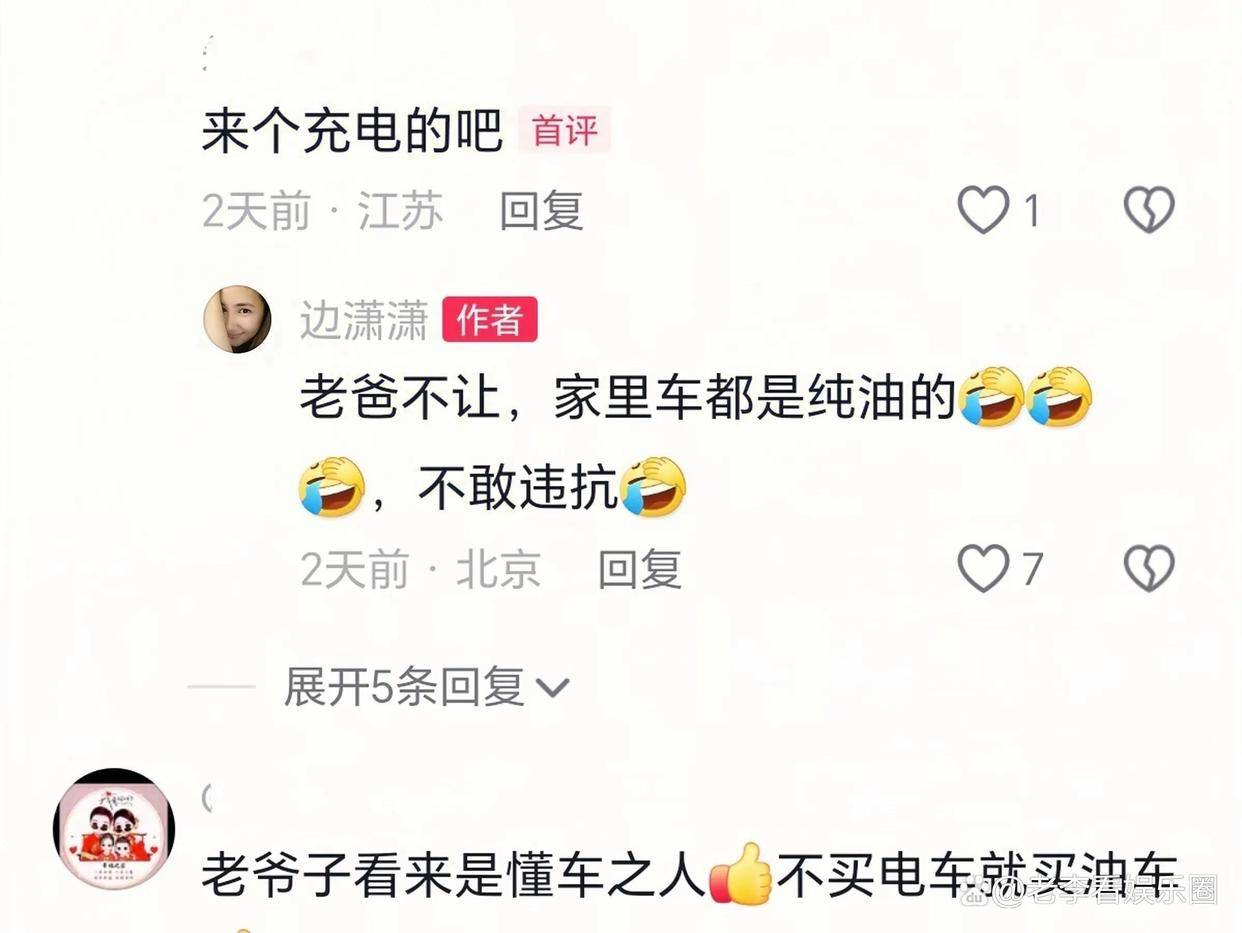Tap the laughing emoji after 不敢违抗
The width and height of the screenshot is (1242, 933).
pyautogui.click(x=653, y=487)
